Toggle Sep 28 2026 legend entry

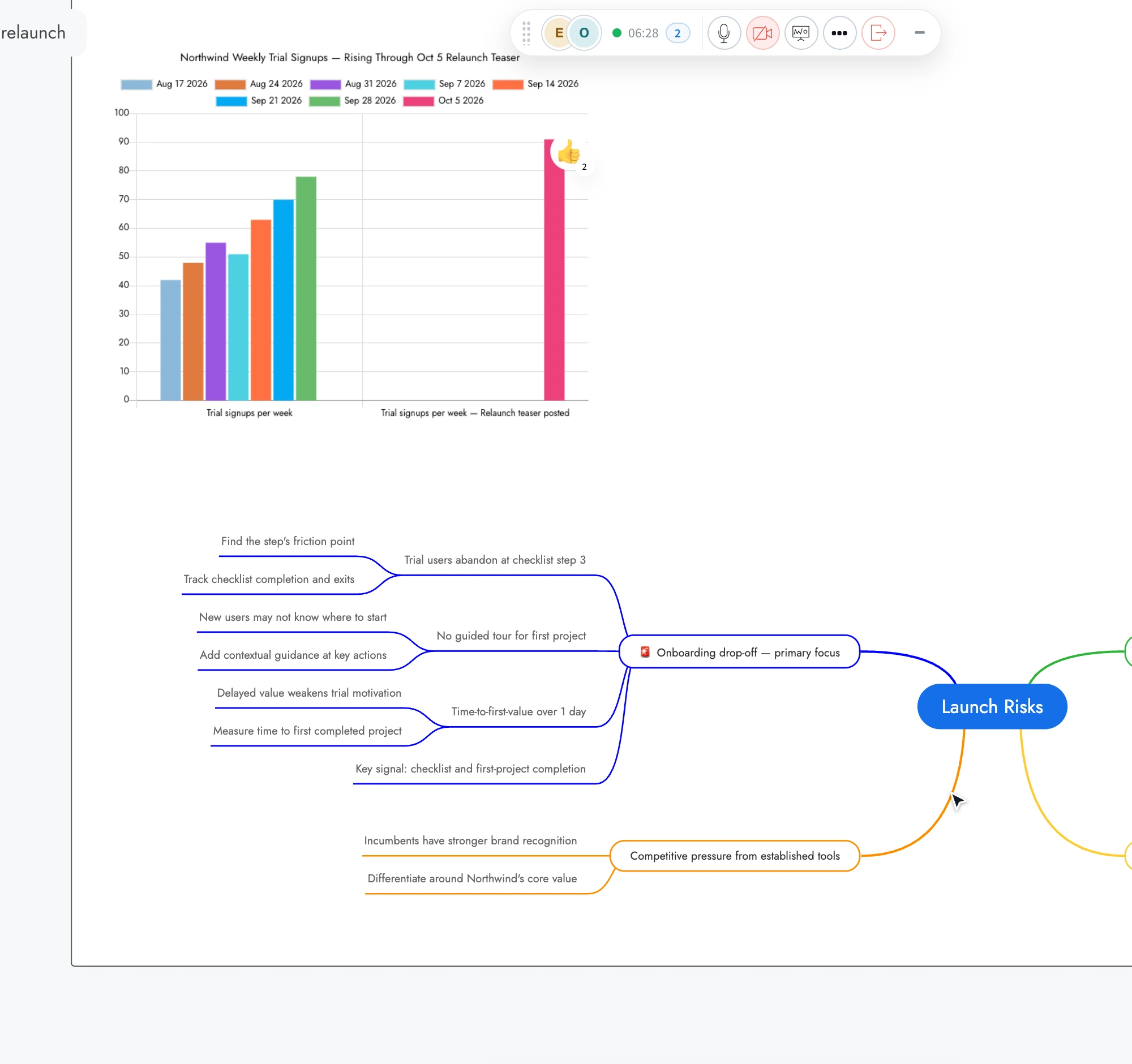click(x=352, y=101)
